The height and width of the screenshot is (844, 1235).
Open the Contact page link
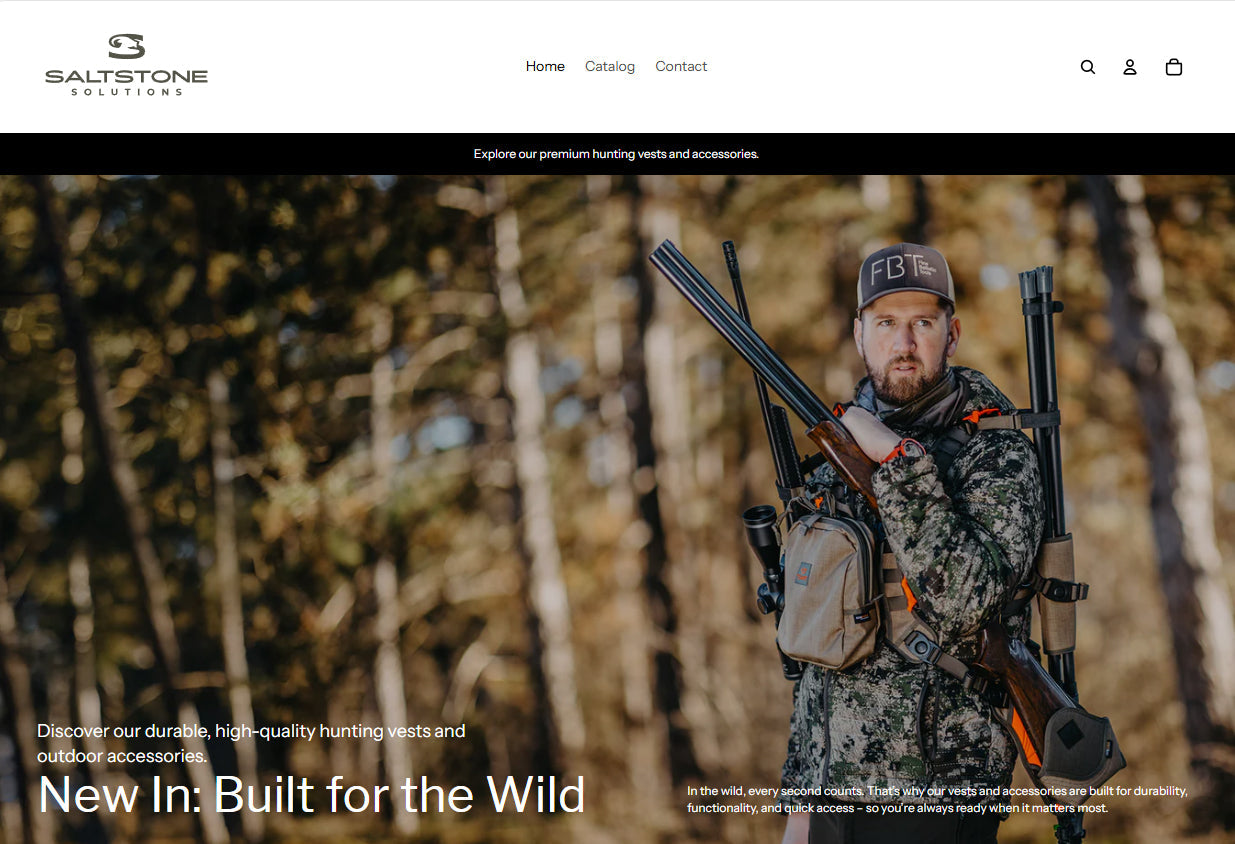pyautogui.click(x=681, y=66)
